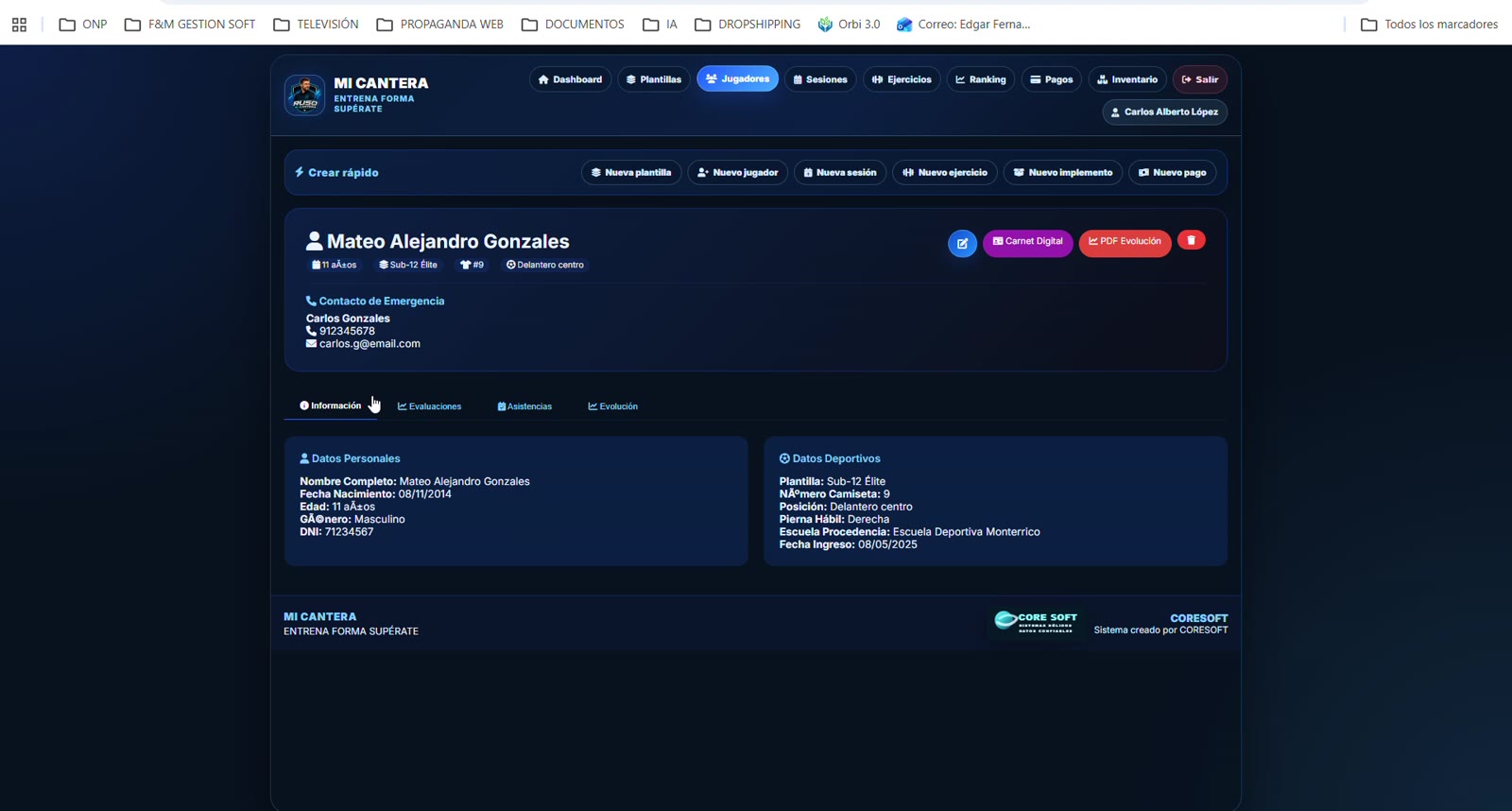Click the Fecha Nacimiento 08/11/2014 value
The width and height of the screenshot is (1512, 811).
coord(424,494)
